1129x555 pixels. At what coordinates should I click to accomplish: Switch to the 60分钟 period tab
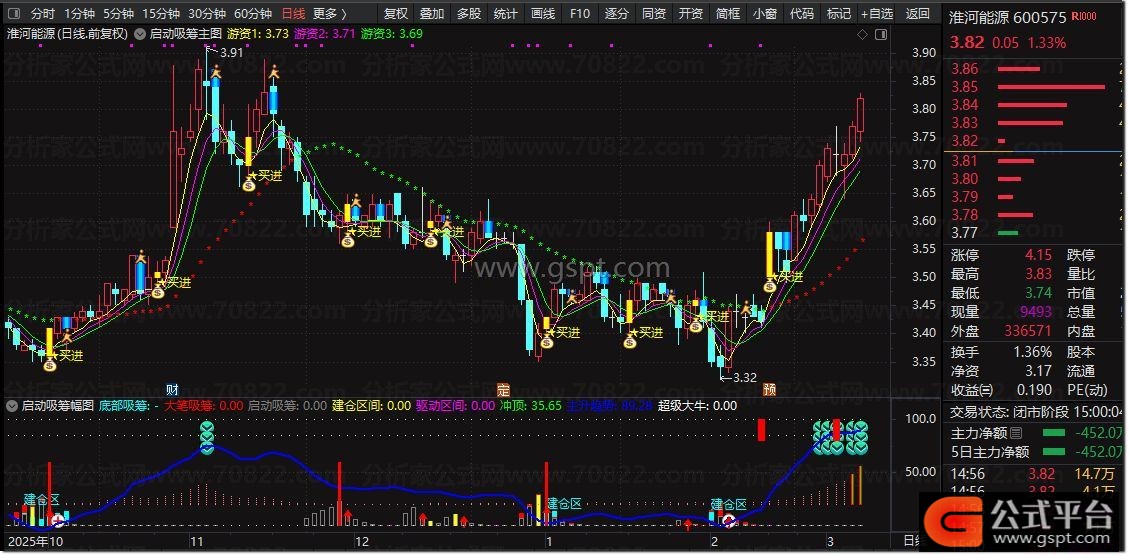tap(252, 14)
